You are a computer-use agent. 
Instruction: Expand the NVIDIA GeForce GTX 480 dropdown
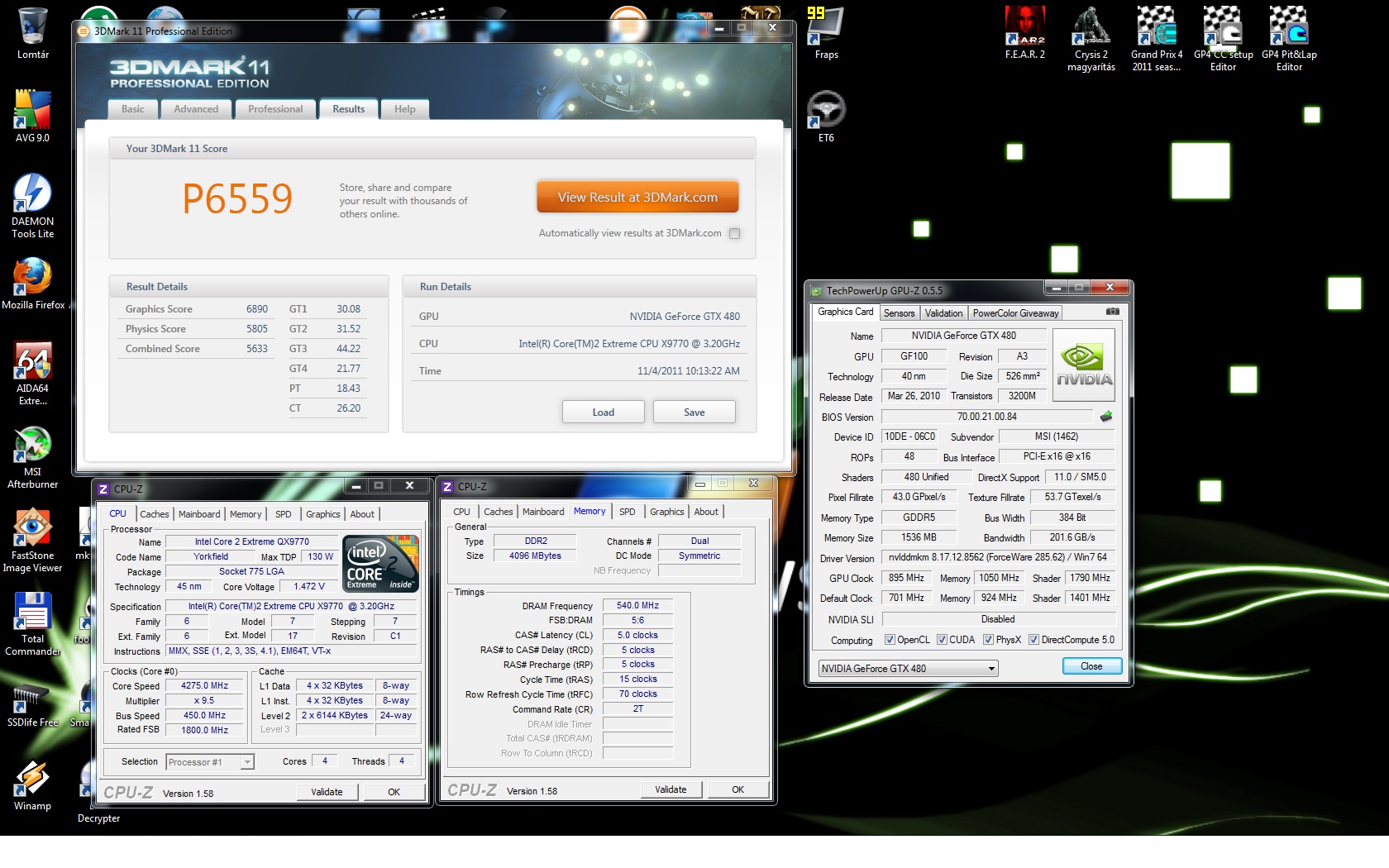tap(908, 669)
